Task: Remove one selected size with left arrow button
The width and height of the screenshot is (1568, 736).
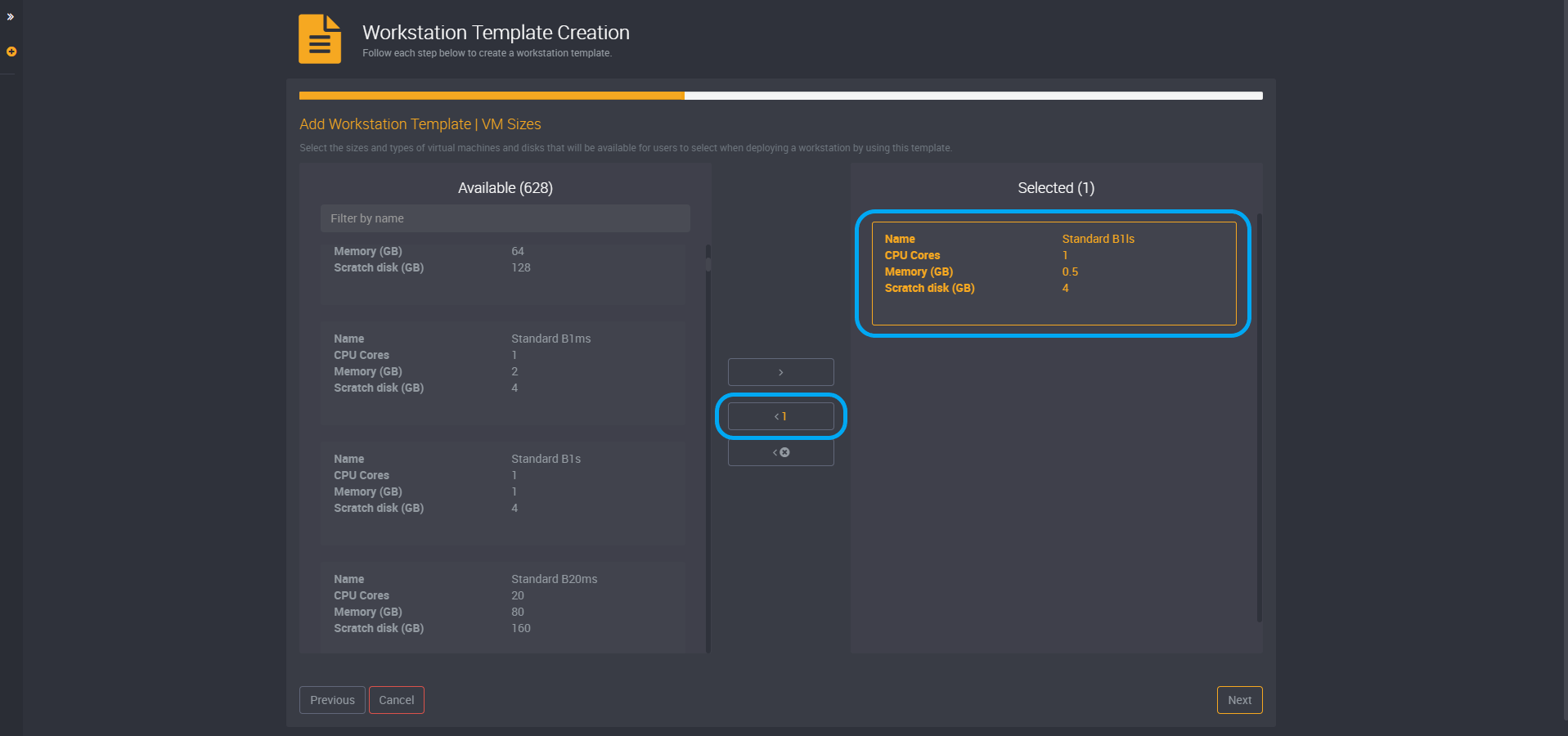Action: tap(781, 416)
